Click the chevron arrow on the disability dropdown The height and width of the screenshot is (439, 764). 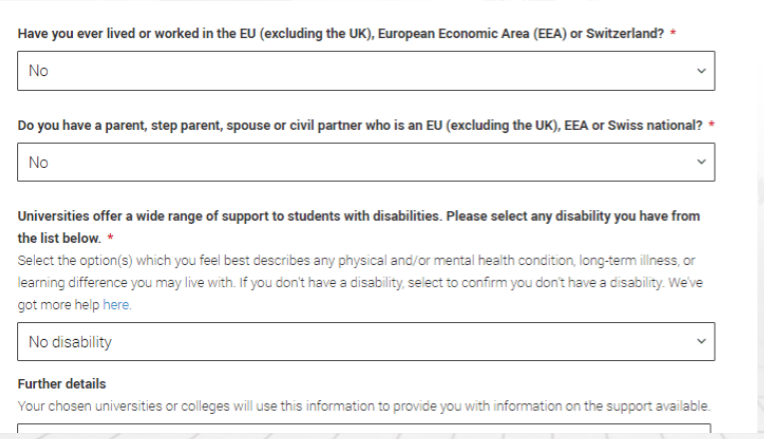pyautogui.click(x=701, y=342)
